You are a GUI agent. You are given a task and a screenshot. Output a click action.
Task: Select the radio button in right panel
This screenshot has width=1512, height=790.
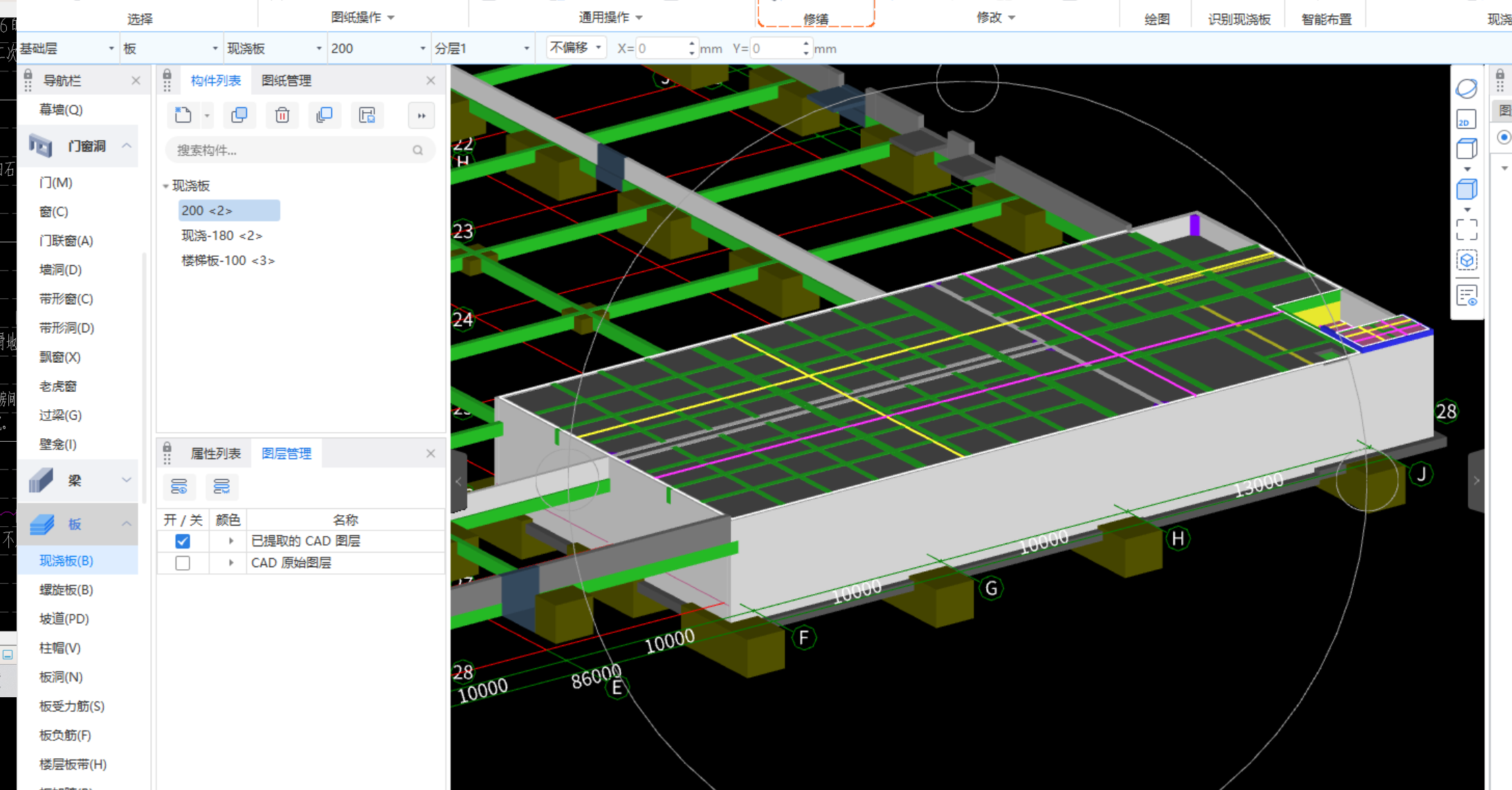[1504, 137]
